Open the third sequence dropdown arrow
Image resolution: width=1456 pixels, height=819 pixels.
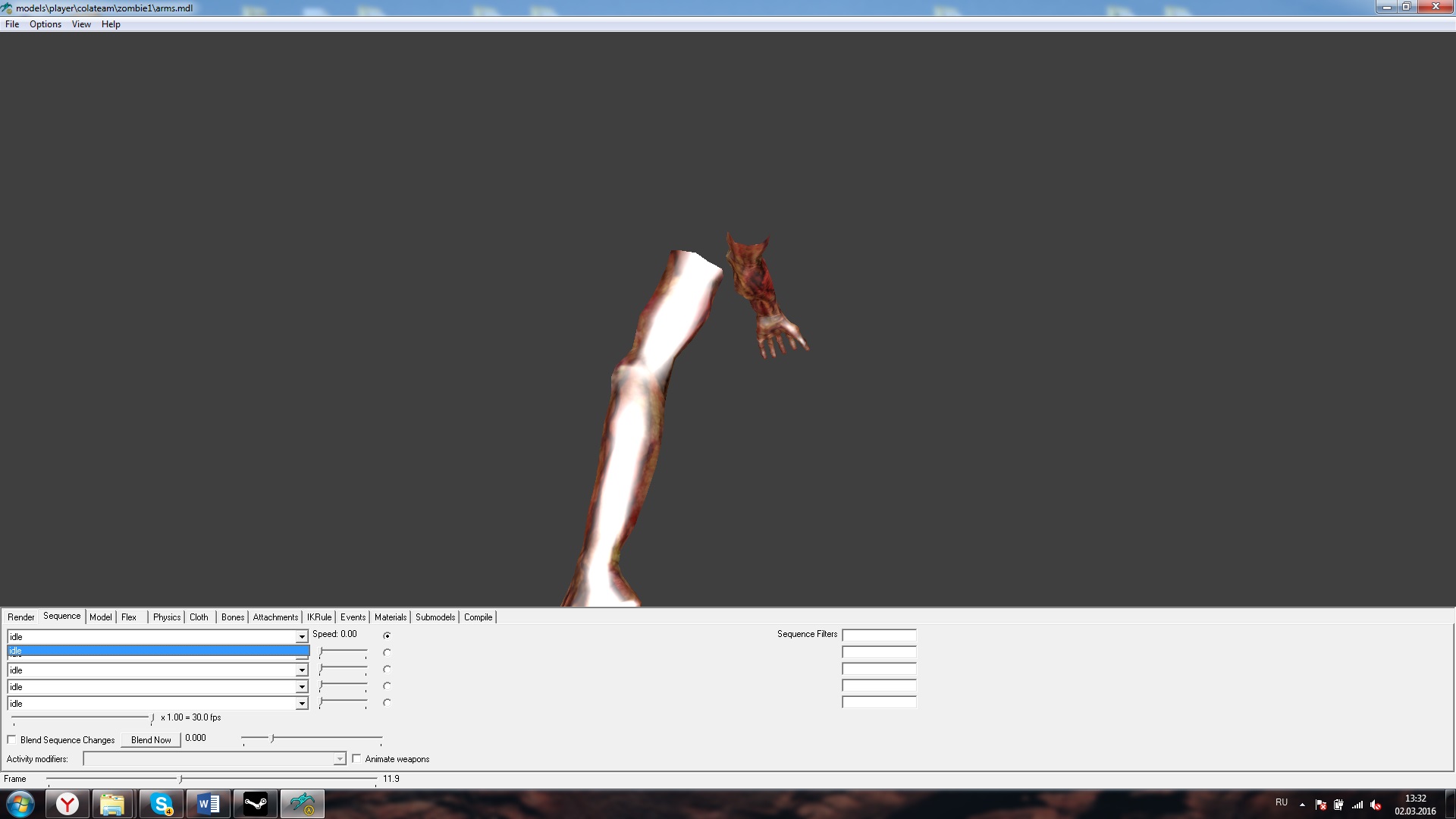coord(301,670)
